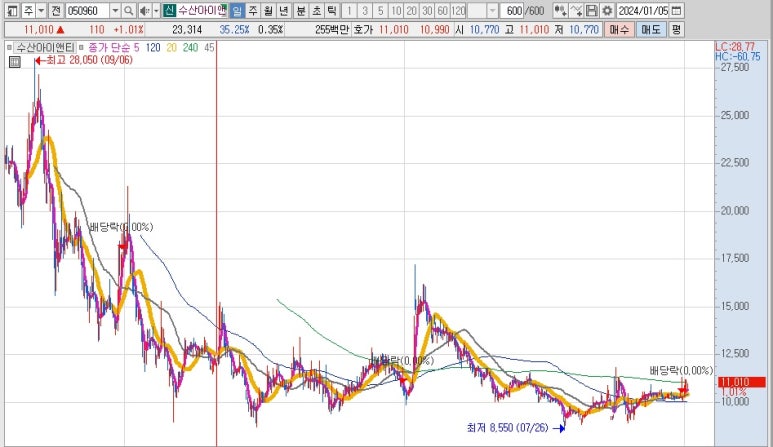Click the green 신 badge icon

click(170, 10)
